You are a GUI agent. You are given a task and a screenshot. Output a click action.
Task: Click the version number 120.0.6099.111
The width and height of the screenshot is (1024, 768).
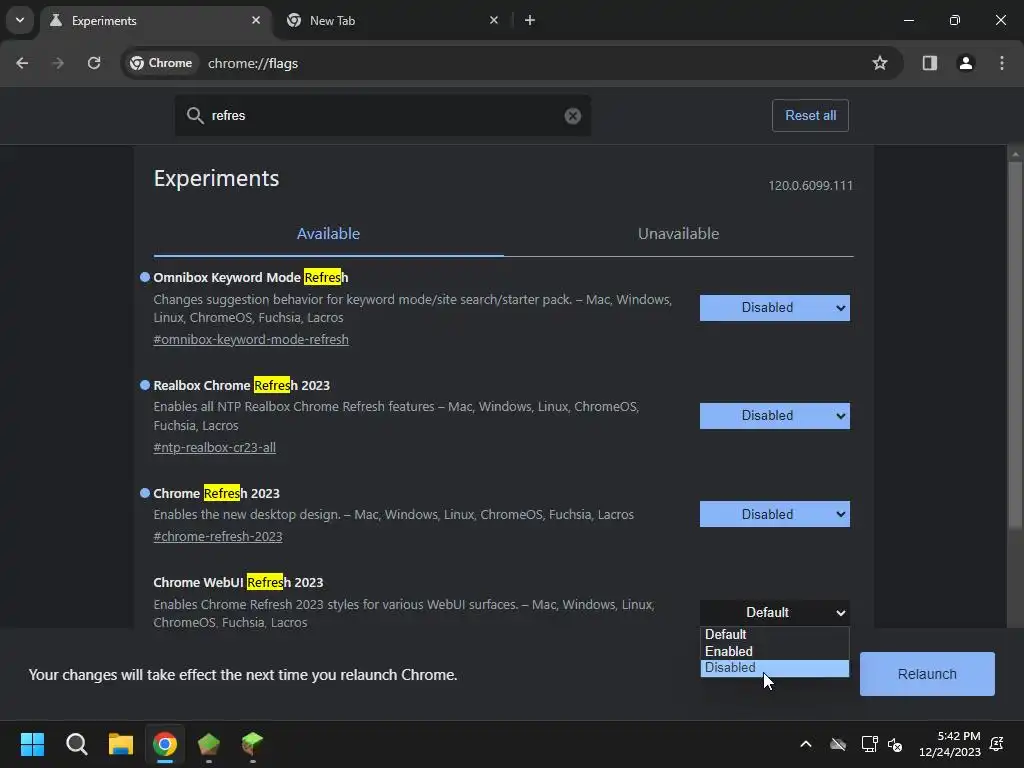point(810,185)
